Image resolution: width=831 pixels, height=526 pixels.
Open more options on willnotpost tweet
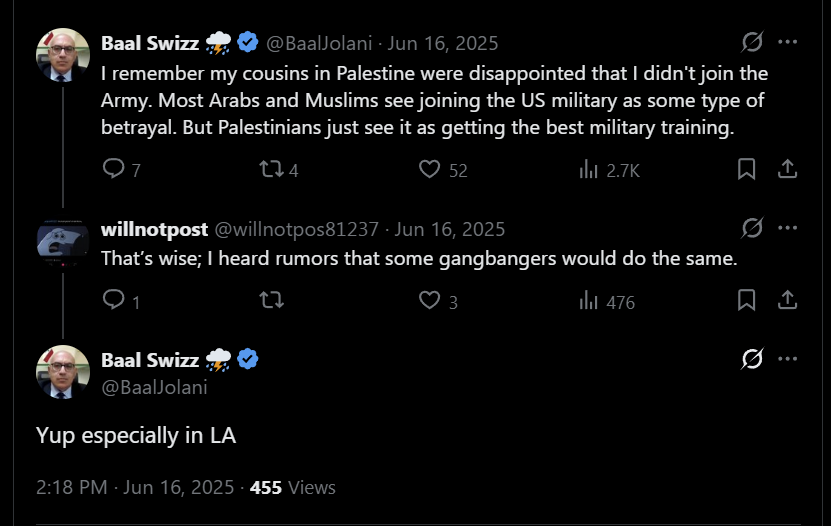(788, 229)
